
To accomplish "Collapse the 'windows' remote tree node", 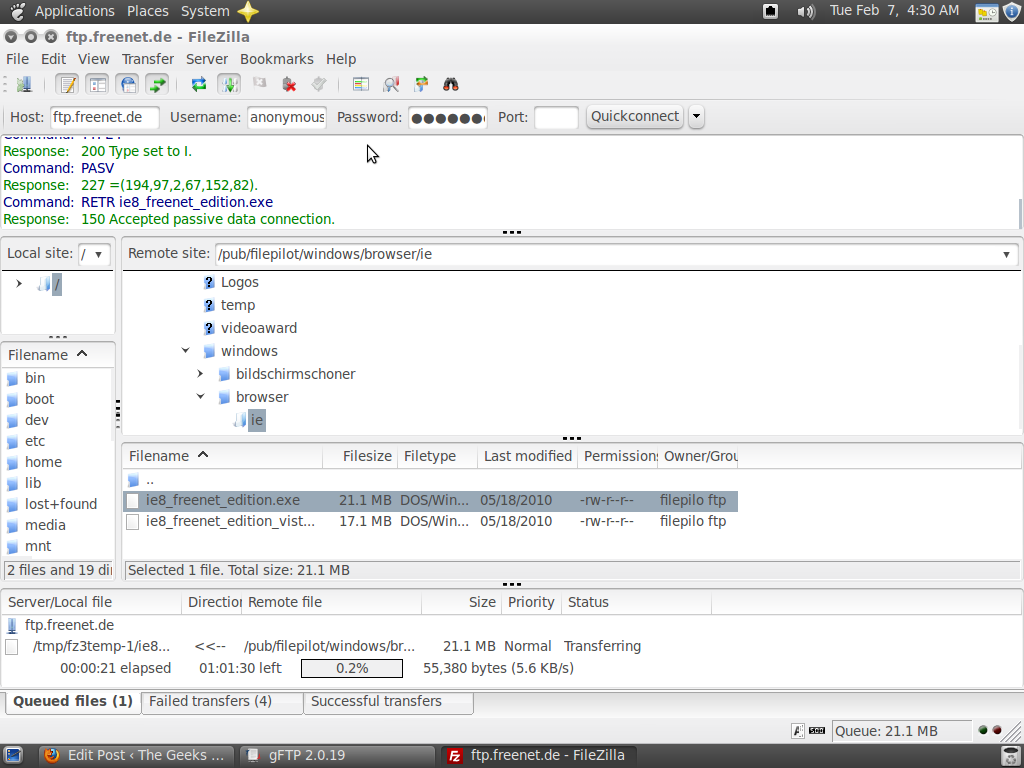I will (x=185, y=351).
